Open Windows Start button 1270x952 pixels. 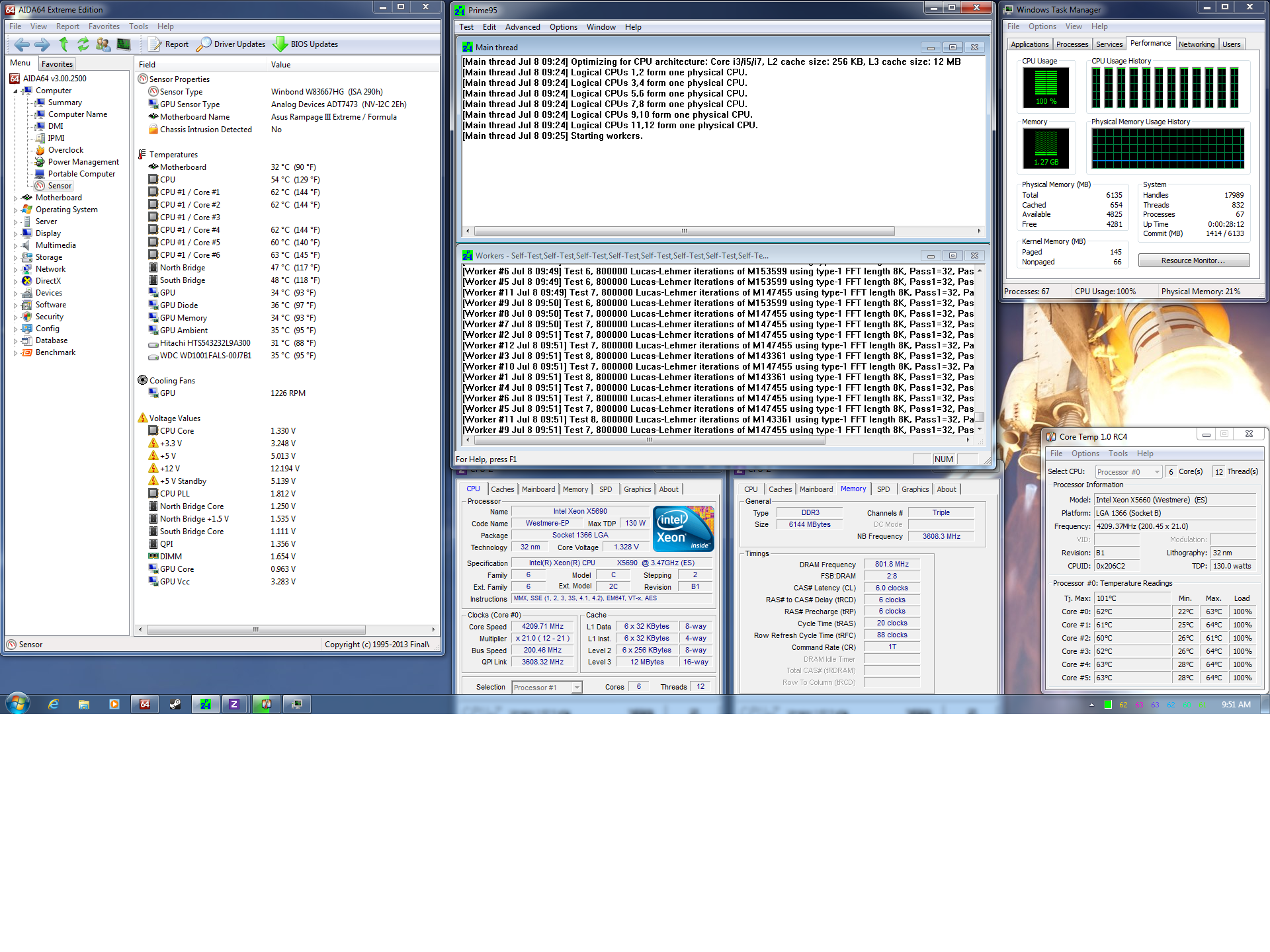click(x=18, y=703)
